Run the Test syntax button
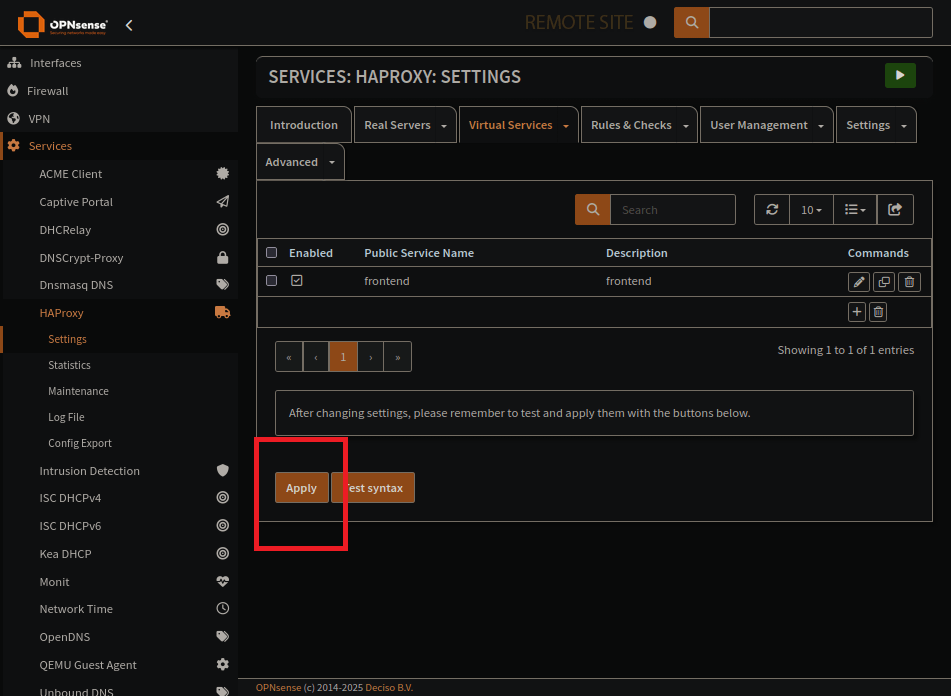The width and height of the screenshot is (951, 696). pyautogui.click(x=373, y=487)
